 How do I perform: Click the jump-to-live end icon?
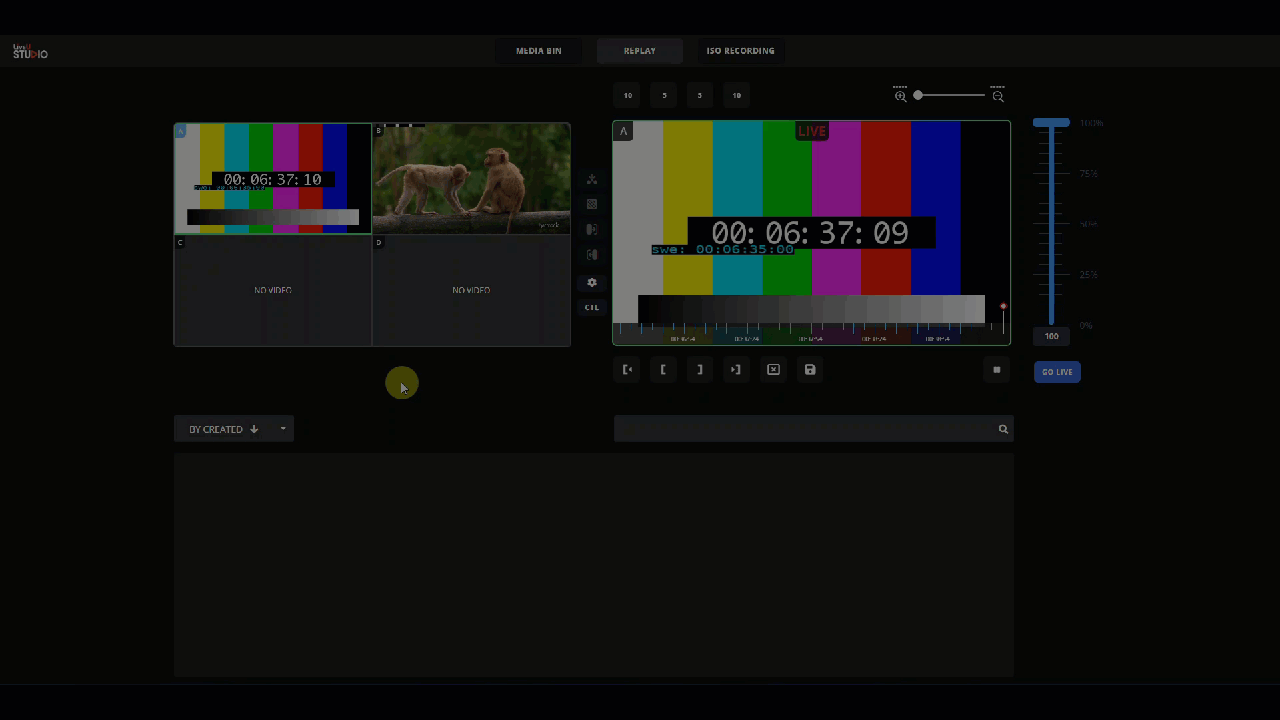click(x=736, y=370)
